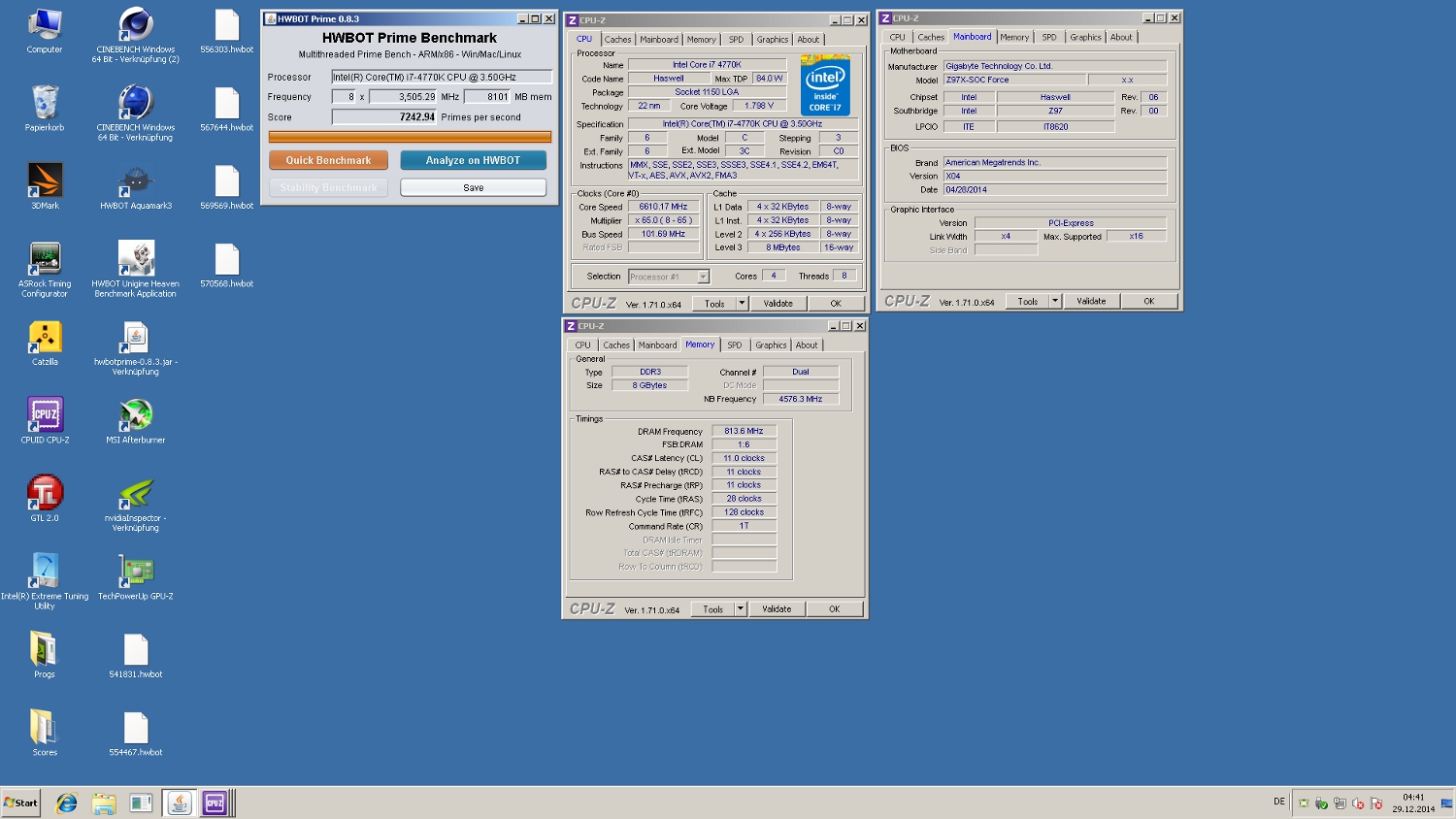This screenshot has height=819, width=1456.
Task: Switch to CPU tab in Memory window
Action: coord(582,345)
